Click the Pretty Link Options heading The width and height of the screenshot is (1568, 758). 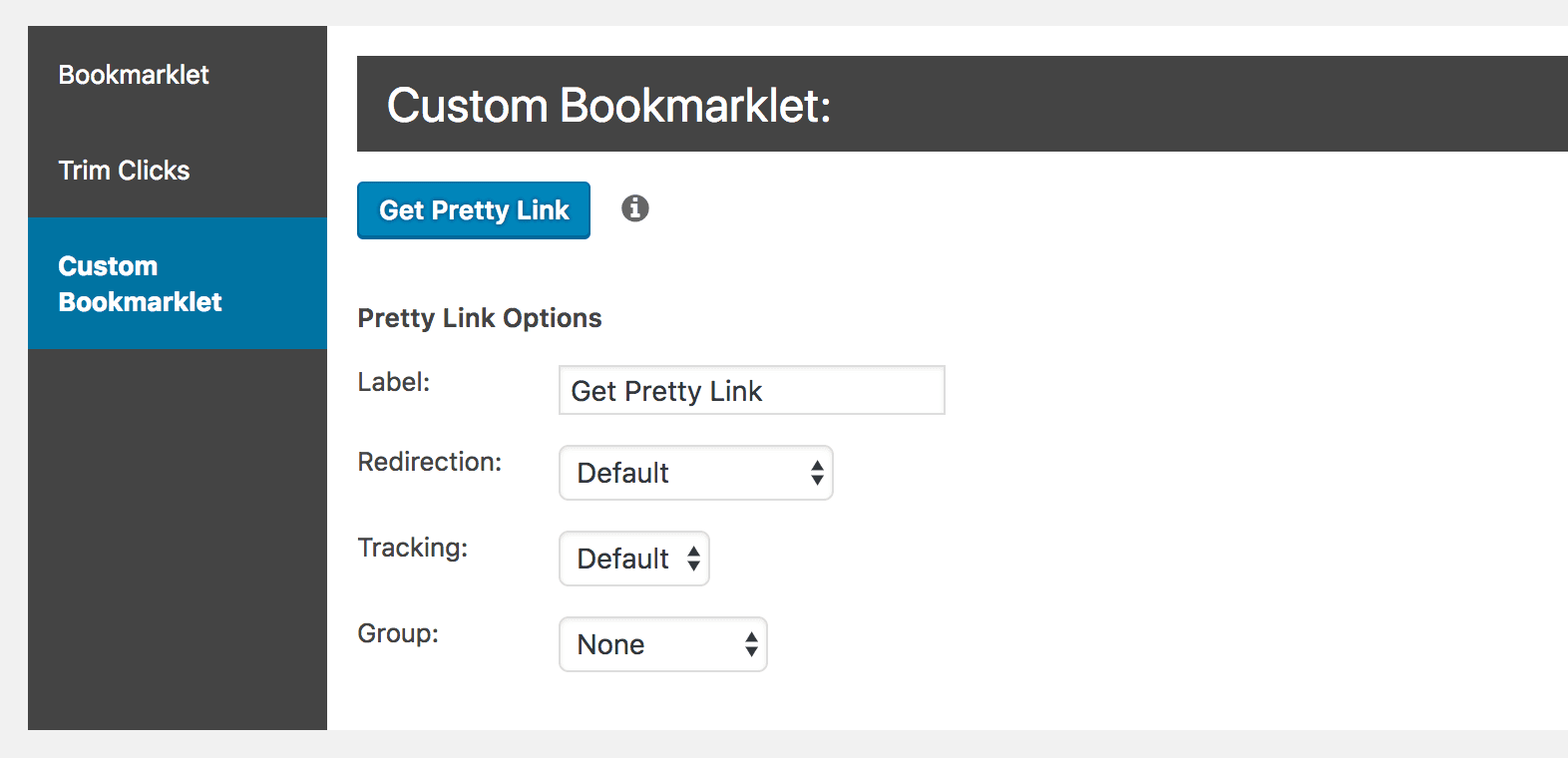click(x=480, y=318)
